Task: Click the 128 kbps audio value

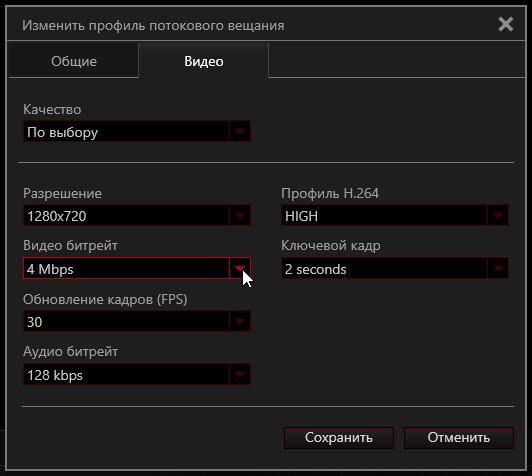Action: [x=127, y=375]
